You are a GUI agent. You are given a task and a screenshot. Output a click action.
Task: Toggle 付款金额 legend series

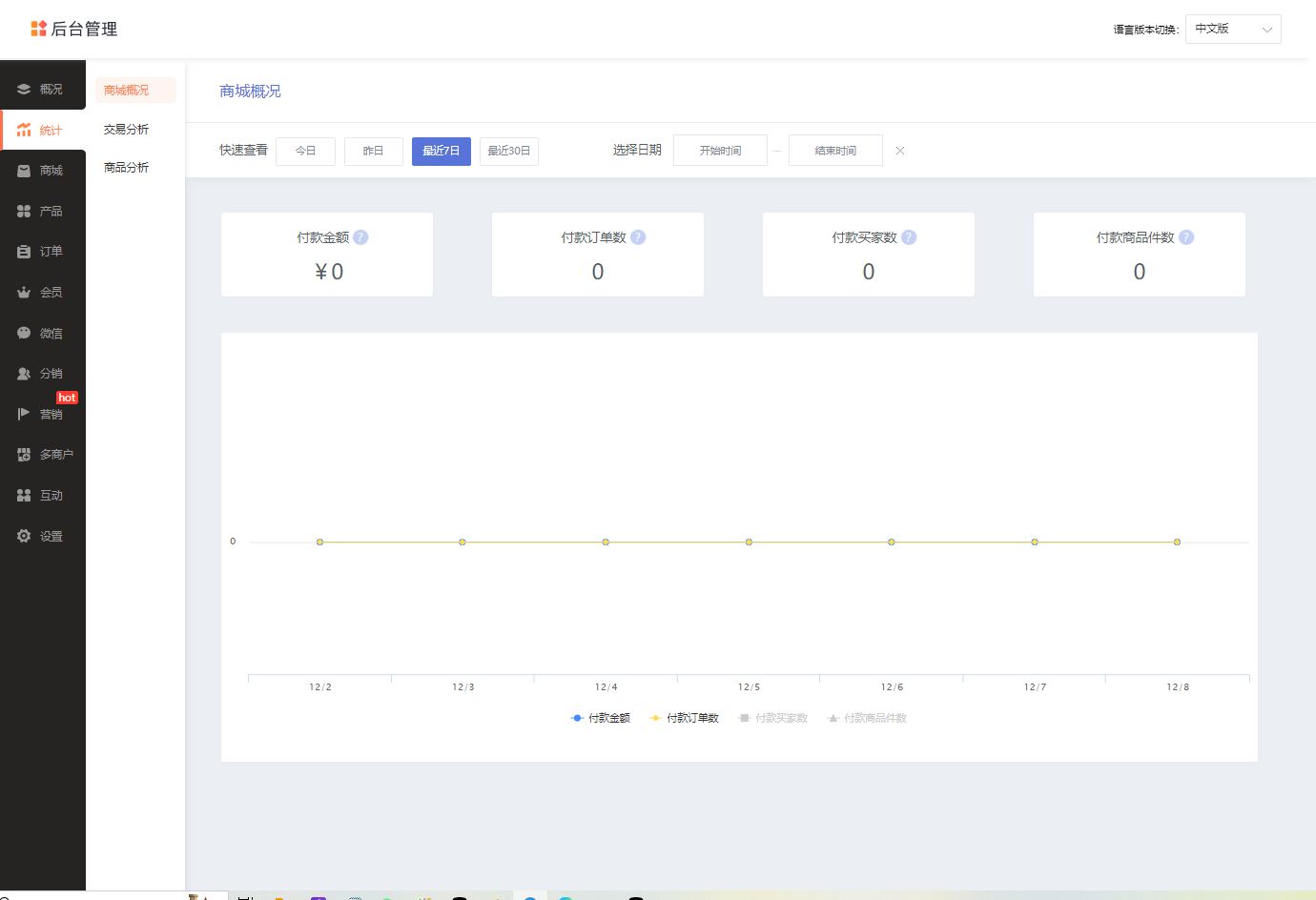click(600, 718)
